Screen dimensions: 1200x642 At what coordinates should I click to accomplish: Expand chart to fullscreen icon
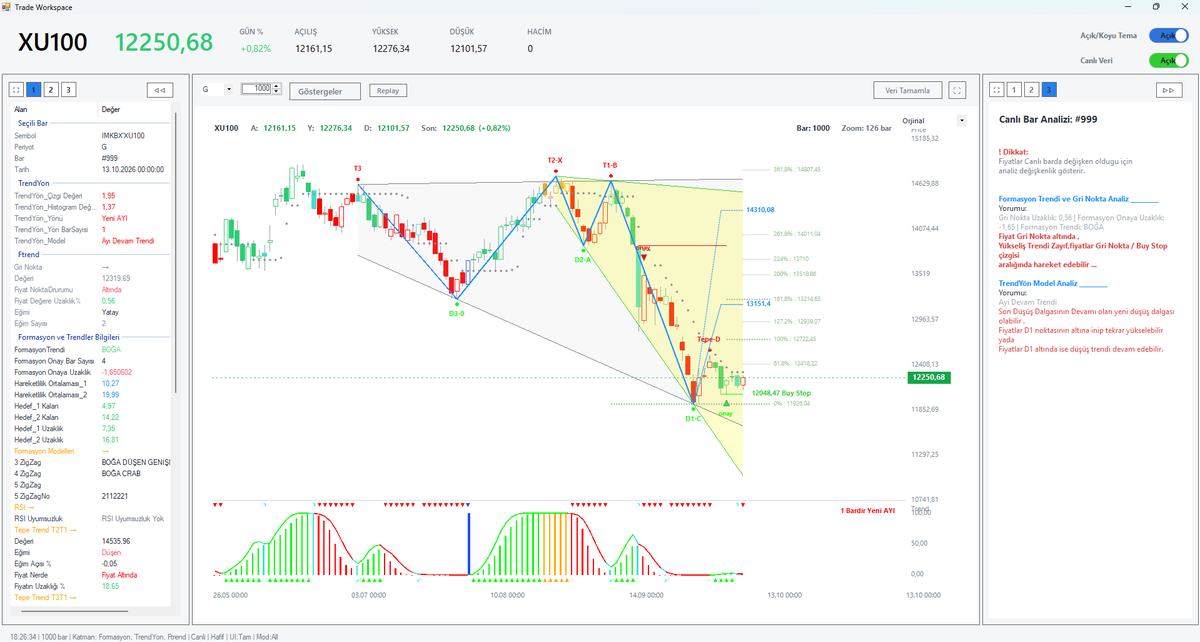pos(958,90)
